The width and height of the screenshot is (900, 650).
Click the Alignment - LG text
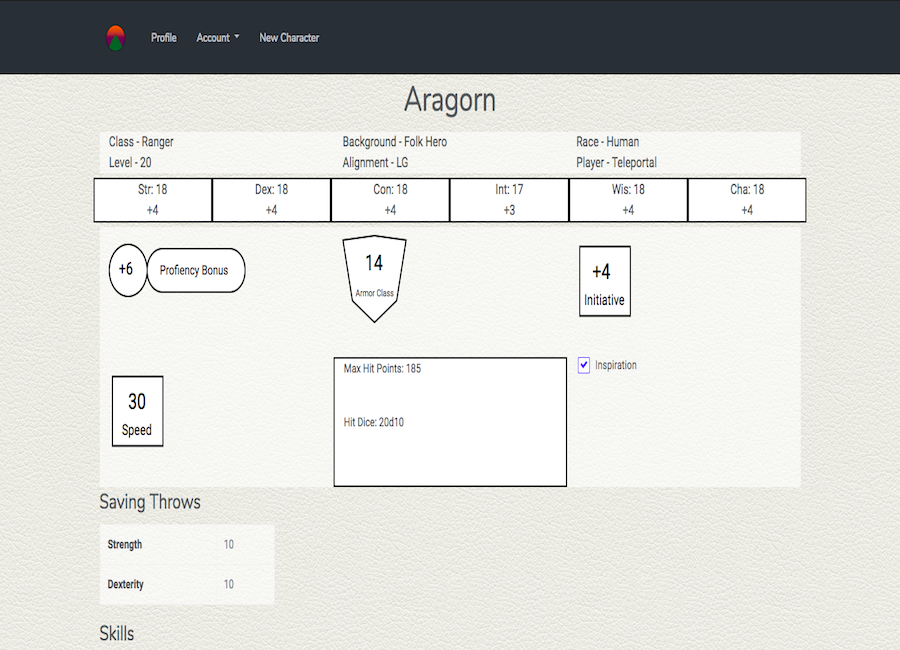[x=375, y=162]
